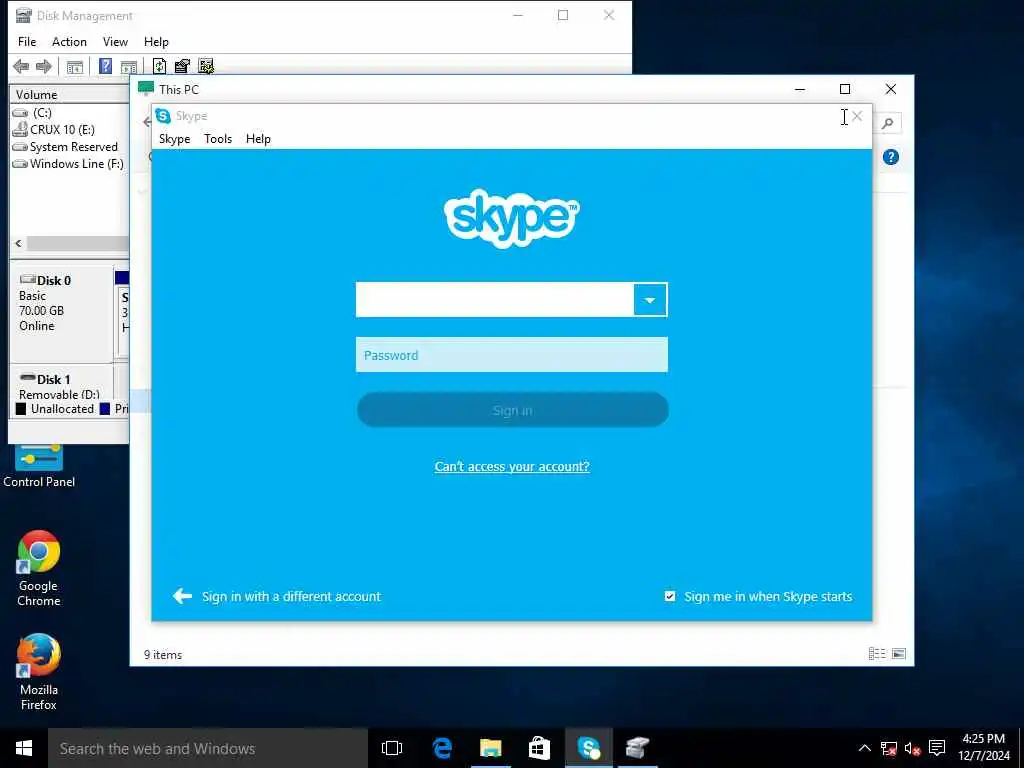This screenshot has height=768, width=1024.
Task: Click the This PC title bar monitor icon
Action: (146, 89)
